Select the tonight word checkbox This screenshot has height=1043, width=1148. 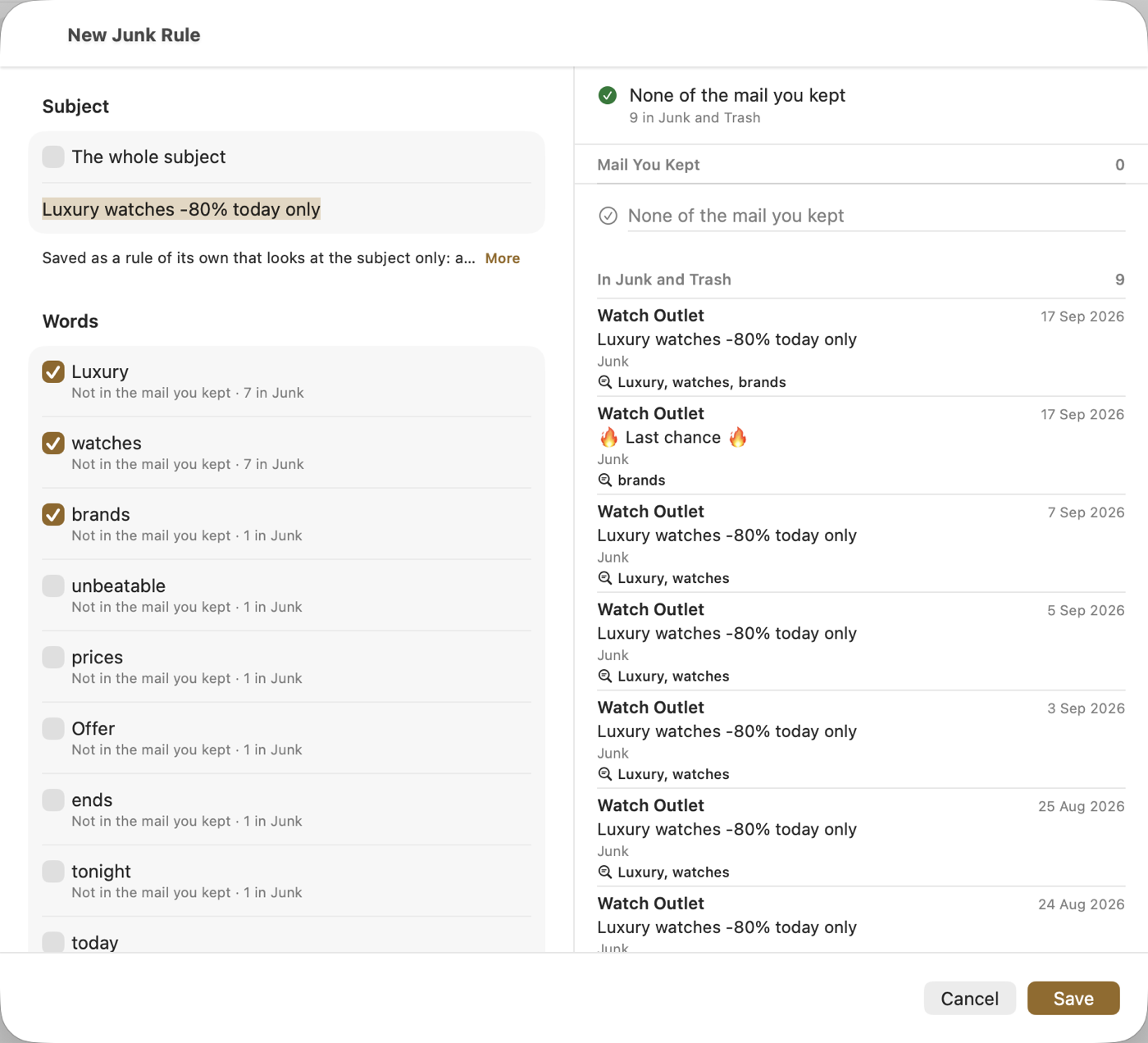tap(53, 871)
